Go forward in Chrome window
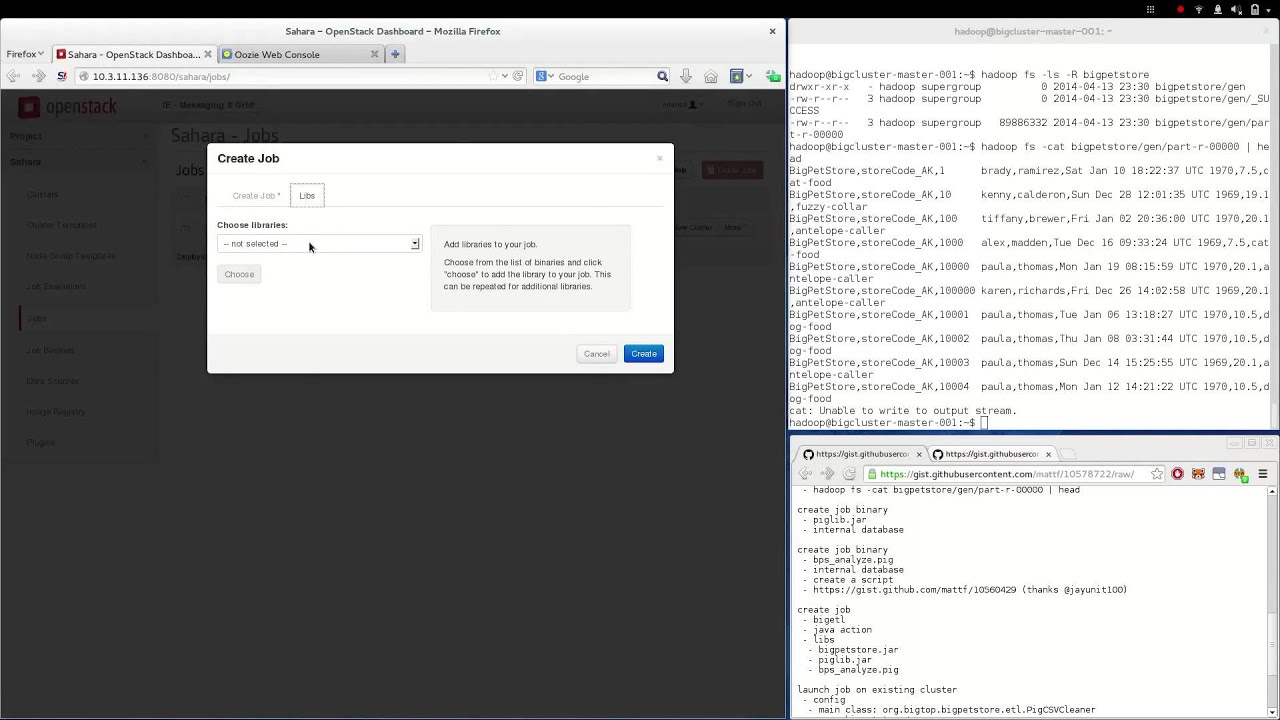This screenshot has width=1280, height=720. [827, 474]
